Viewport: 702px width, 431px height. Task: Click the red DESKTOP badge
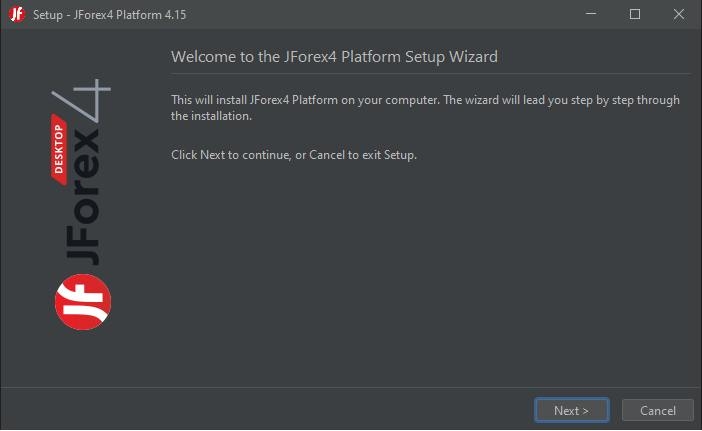point(59,149)
